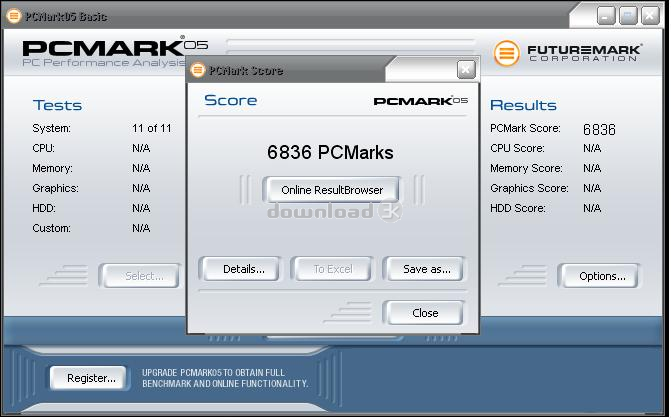Click the 'CPU Score:' label
Screen dimensions: 671x420
click(517, 148)
